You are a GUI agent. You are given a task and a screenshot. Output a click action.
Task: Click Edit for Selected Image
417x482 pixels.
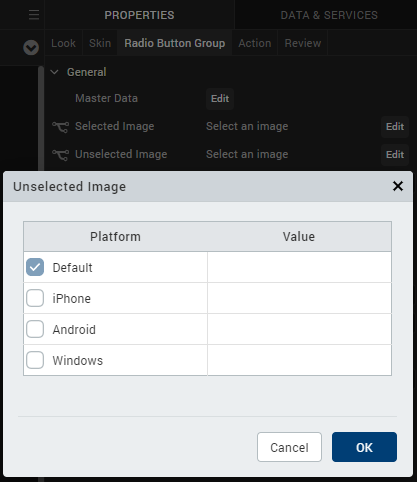395,127
